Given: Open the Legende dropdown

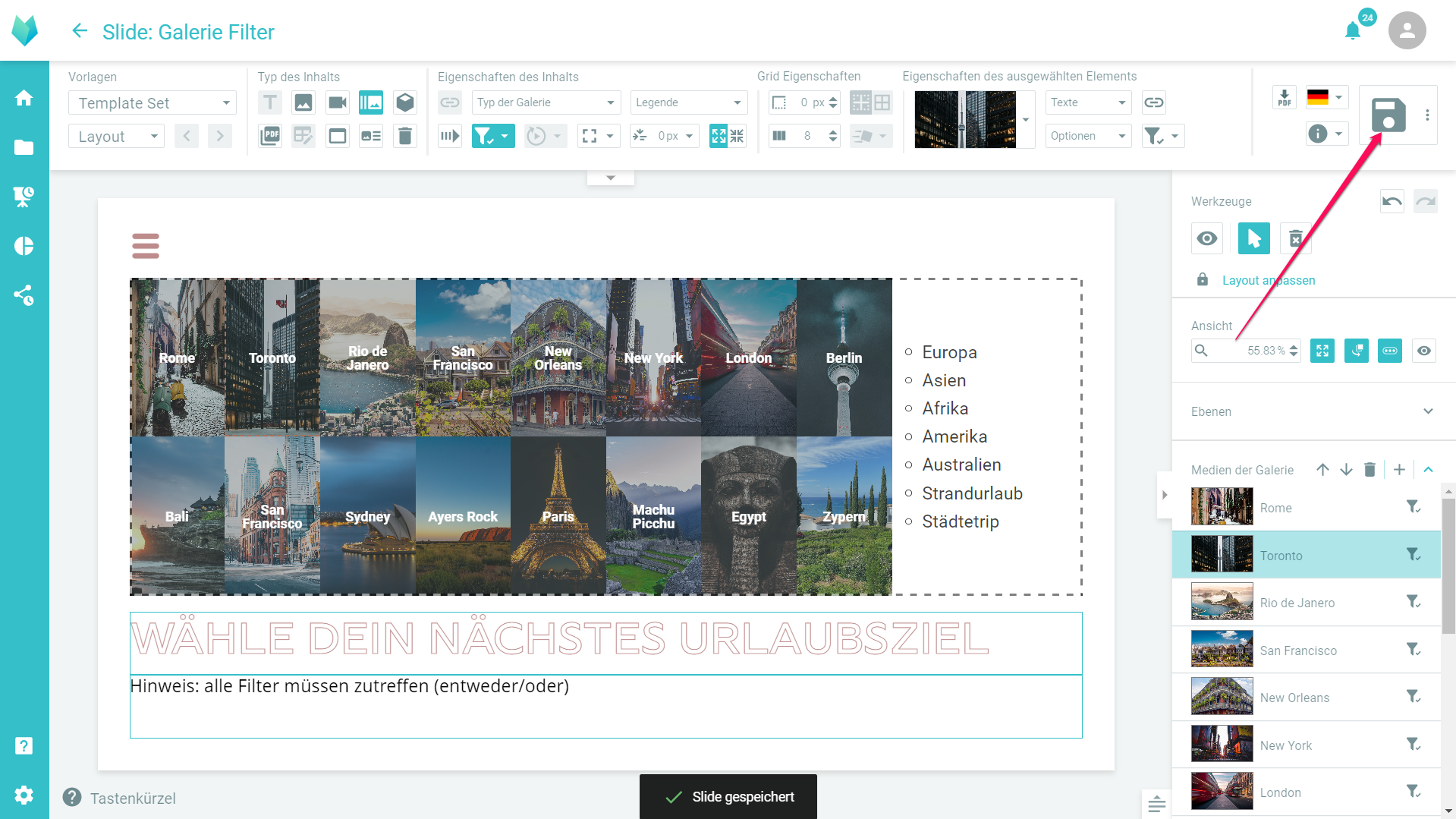Looking at the screenshot, I should pos(689,102).
